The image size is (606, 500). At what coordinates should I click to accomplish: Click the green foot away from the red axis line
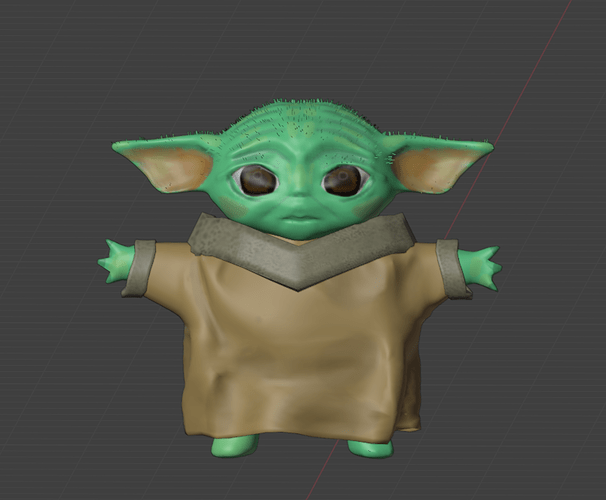click(235, 446)
